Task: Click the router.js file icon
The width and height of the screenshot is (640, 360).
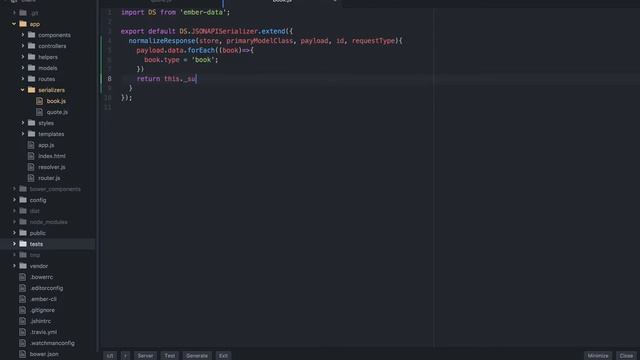Action: click(31, 178)
